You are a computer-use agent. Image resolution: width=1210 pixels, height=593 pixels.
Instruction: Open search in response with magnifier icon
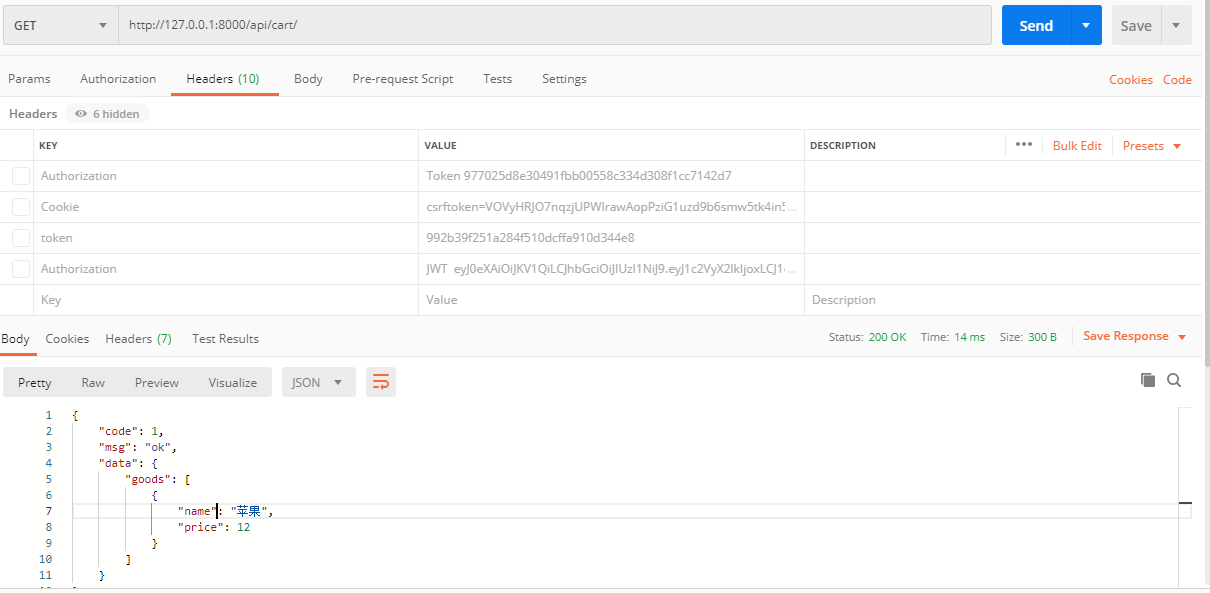(x=1174, y=380)
